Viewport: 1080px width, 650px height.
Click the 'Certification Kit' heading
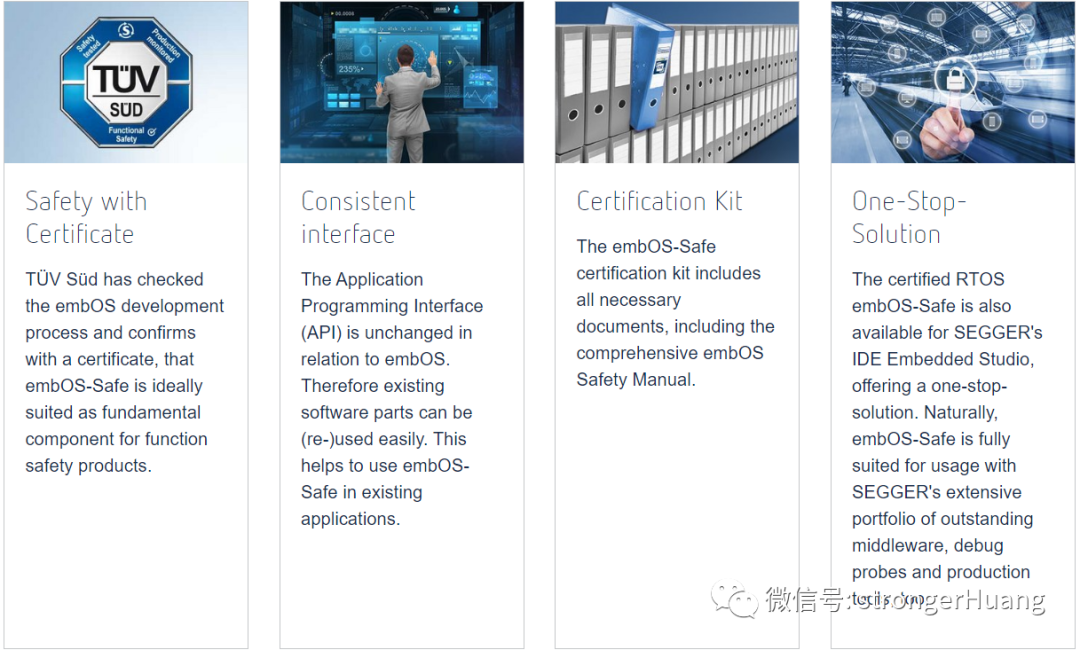659,201
